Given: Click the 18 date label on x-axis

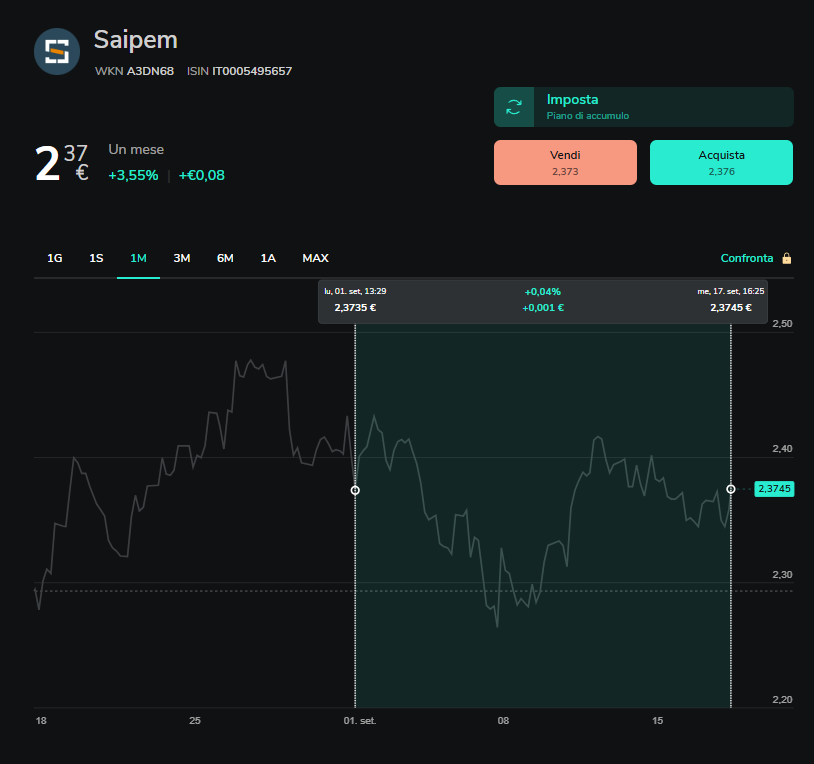Looking at the screenshot, I should click(x=41, y=720).
